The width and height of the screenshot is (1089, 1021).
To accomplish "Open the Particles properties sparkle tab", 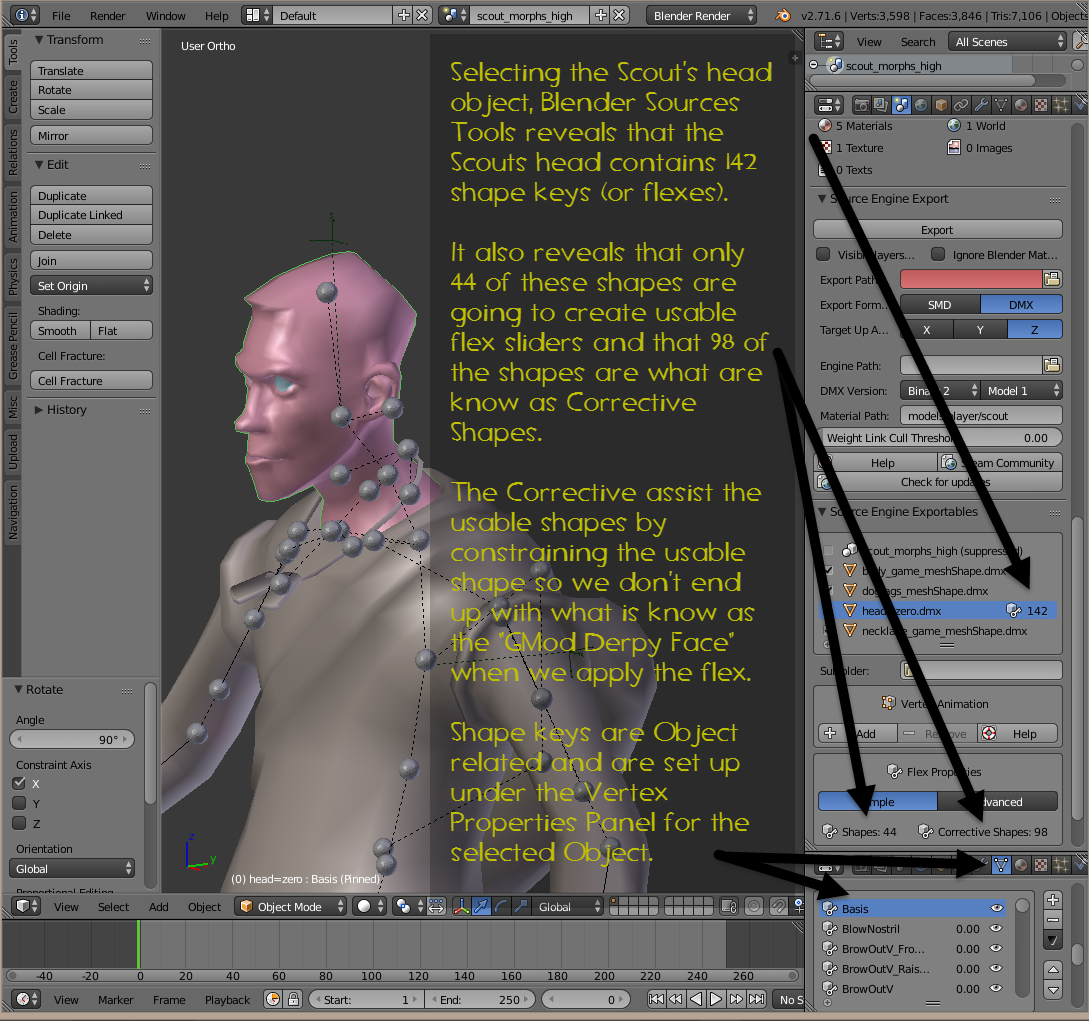I will click(1061, 105).
